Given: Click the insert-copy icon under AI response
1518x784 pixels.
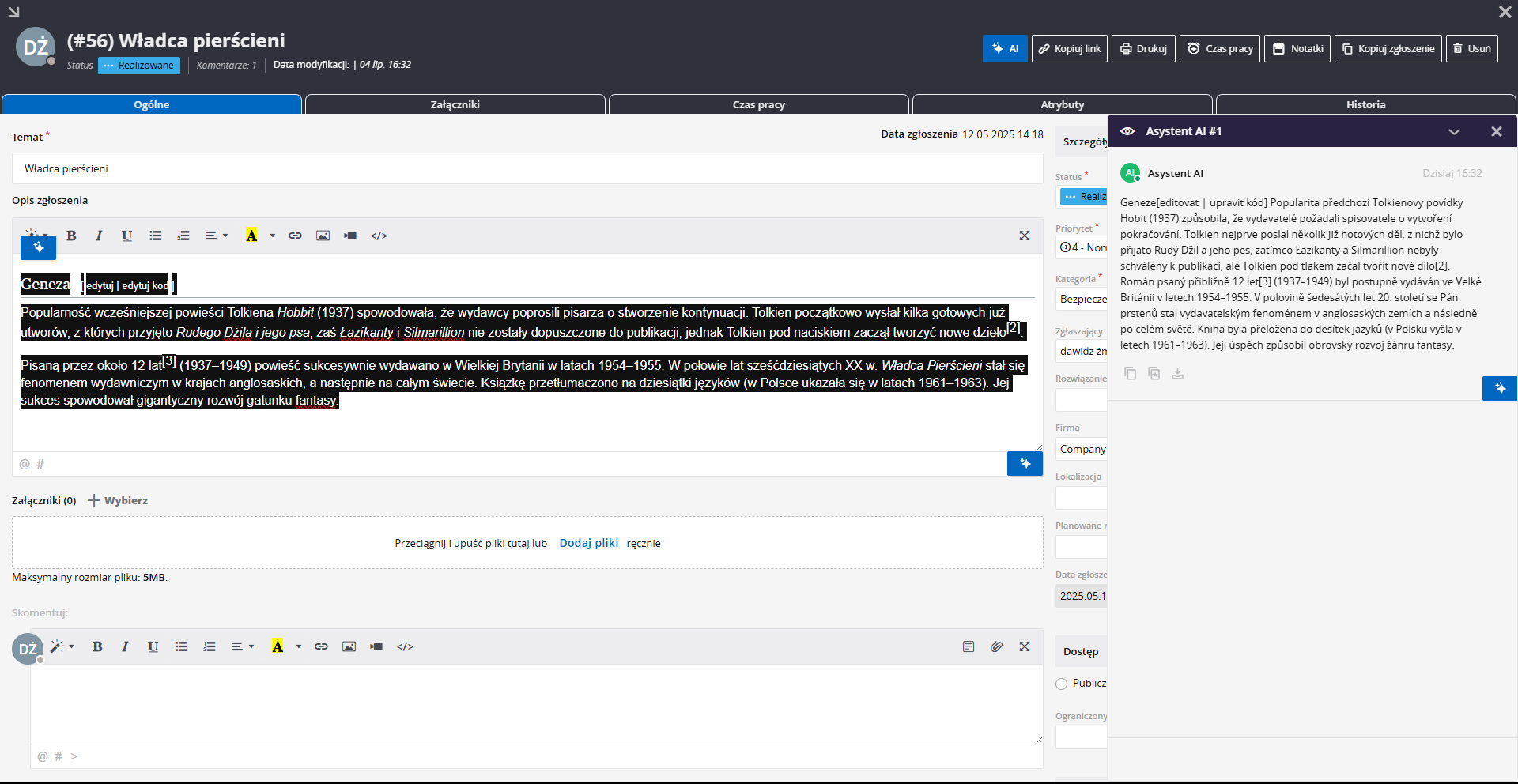Looking at the screenshot, I should pos(1154,373).
